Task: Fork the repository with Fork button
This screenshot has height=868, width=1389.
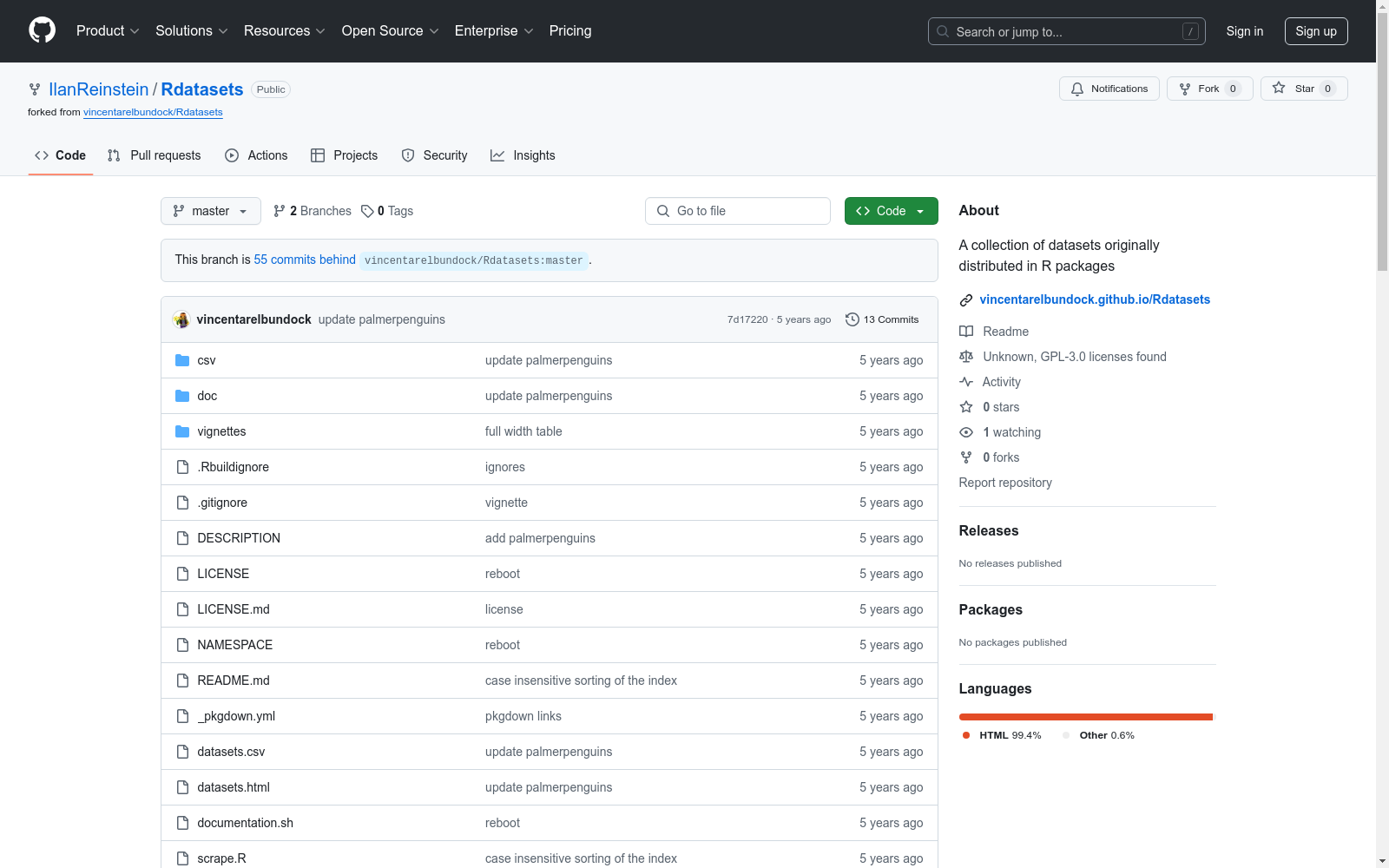Action: pos(1210,89)
